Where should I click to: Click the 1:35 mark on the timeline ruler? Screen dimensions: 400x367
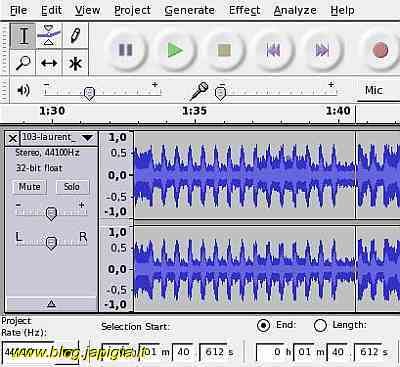pyautogui.click(x=194, y=111)
